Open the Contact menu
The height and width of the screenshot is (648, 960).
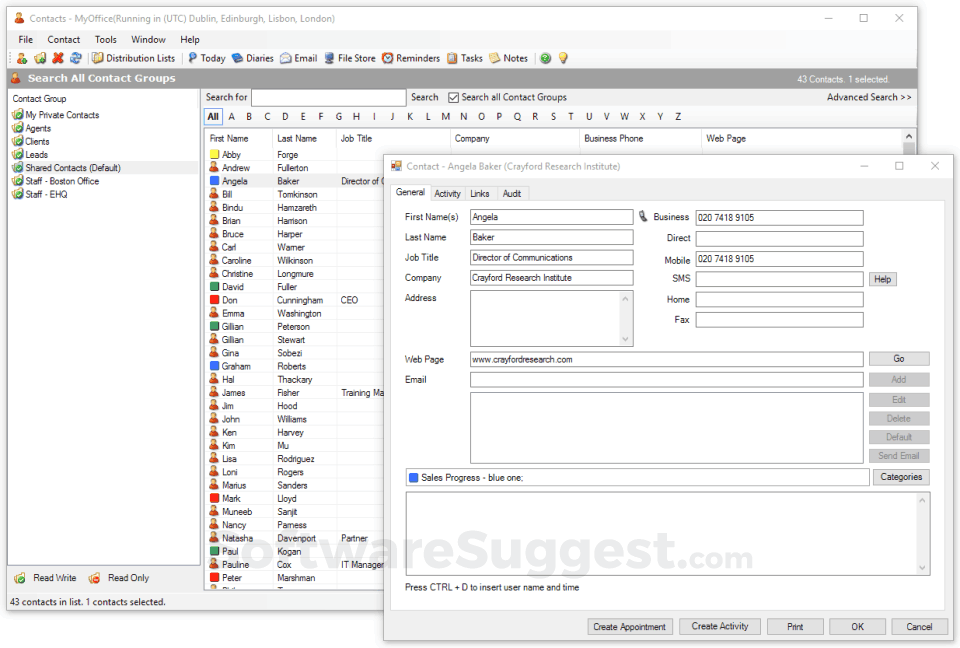click(x=63, y=39)
